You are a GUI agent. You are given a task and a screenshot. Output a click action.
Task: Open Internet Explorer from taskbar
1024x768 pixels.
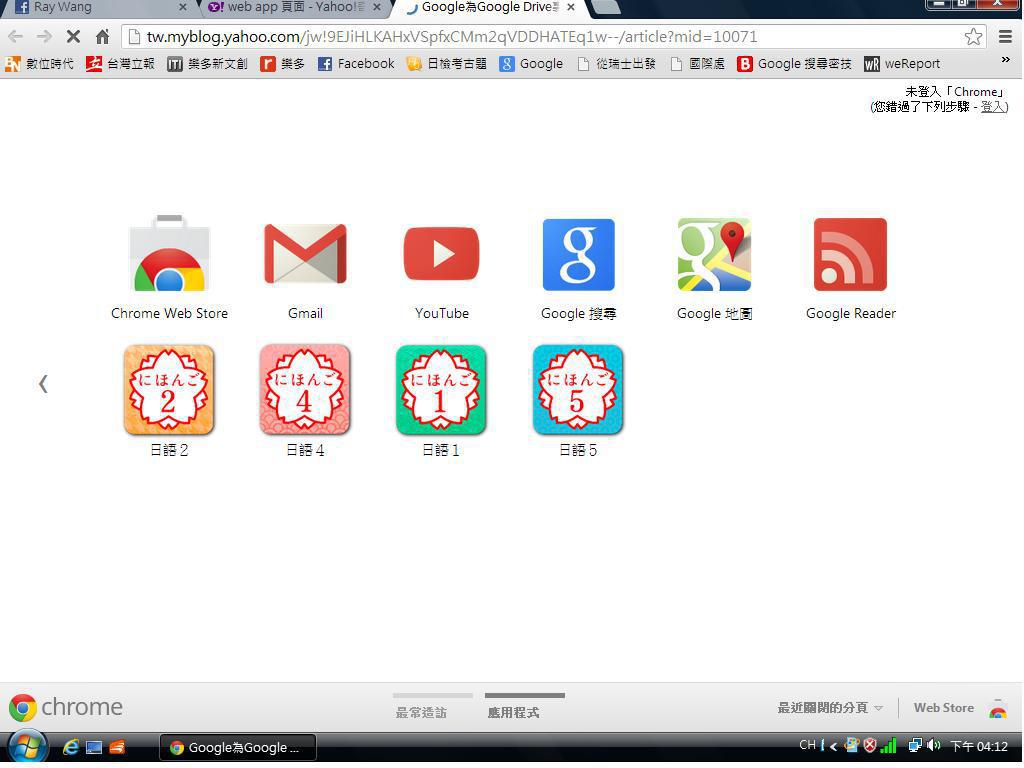point(71,747)
